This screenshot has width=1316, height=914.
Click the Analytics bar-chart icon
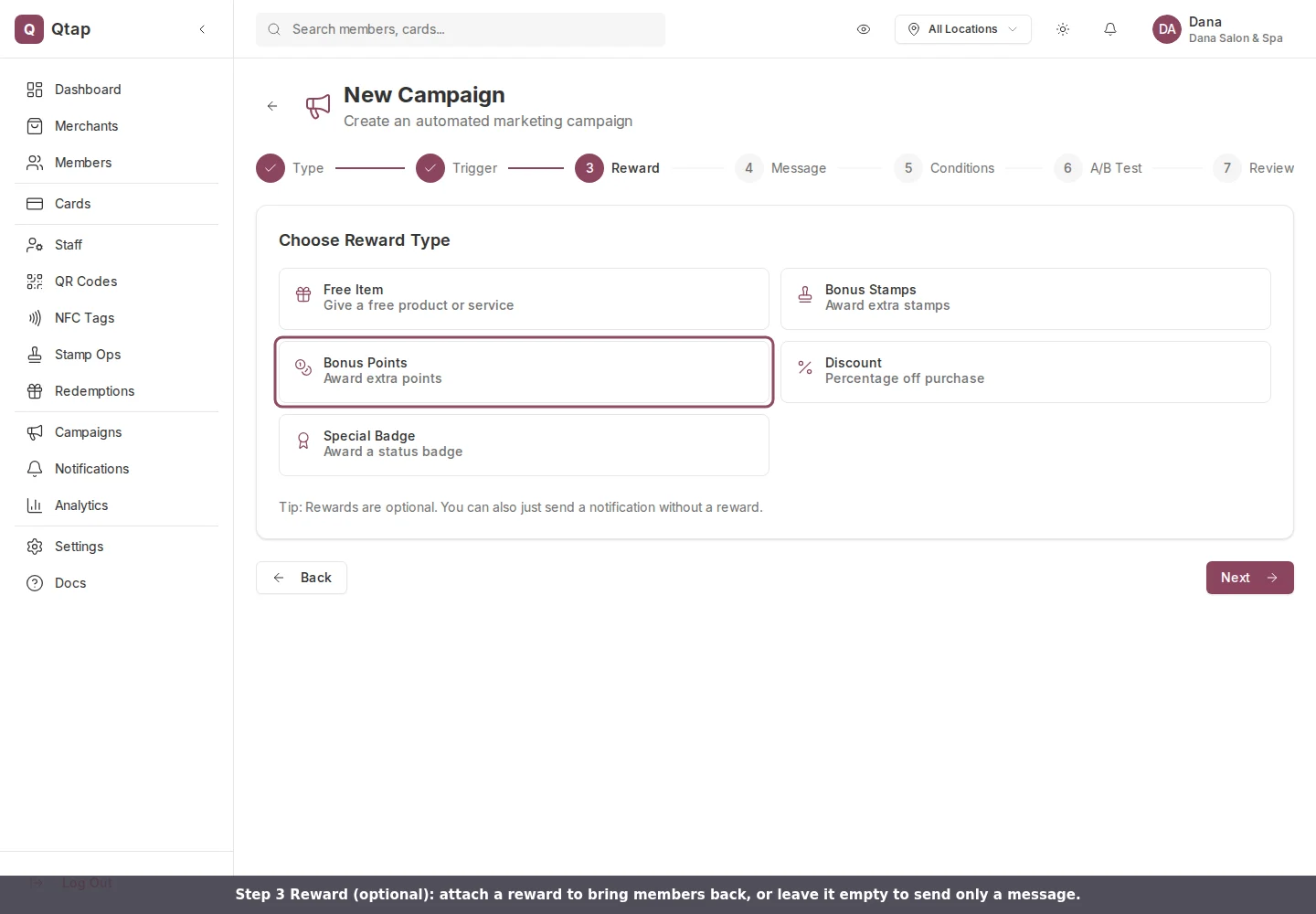(x=35, y=505)
